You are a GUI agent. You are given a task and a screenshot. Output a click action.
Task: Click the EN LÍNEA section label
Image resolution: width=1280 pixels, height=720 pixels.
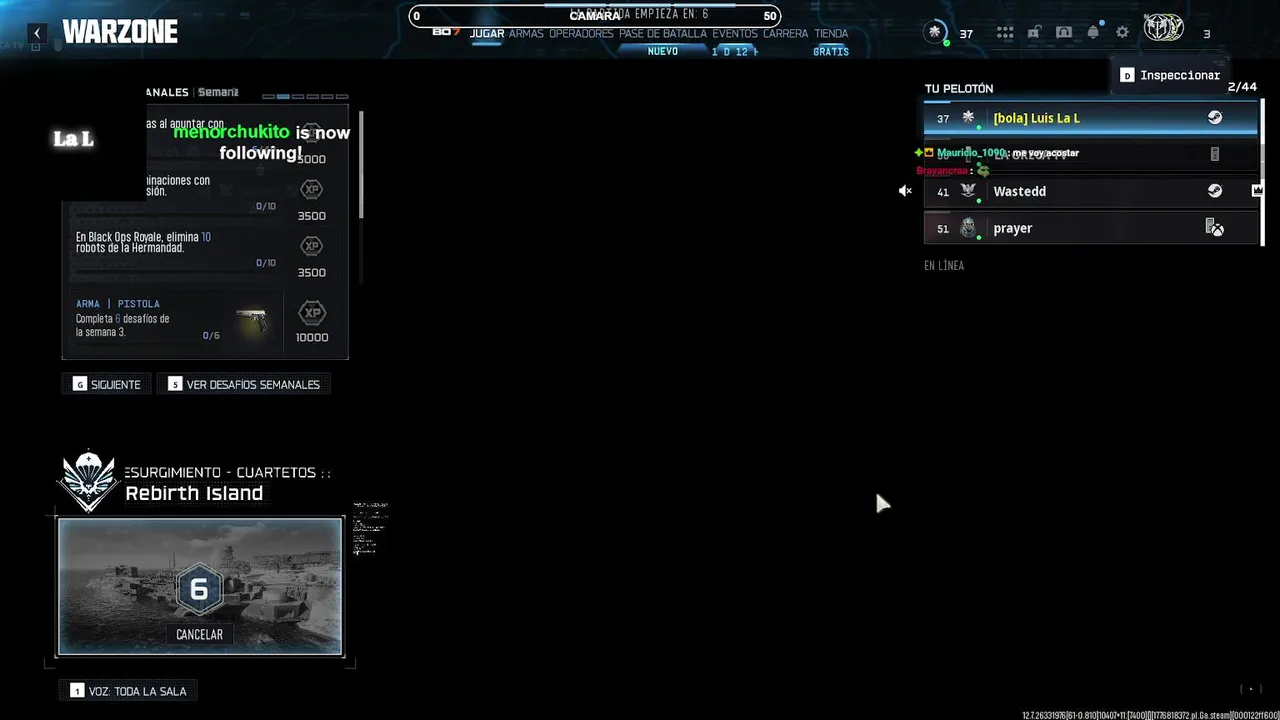tap(944, 266)
